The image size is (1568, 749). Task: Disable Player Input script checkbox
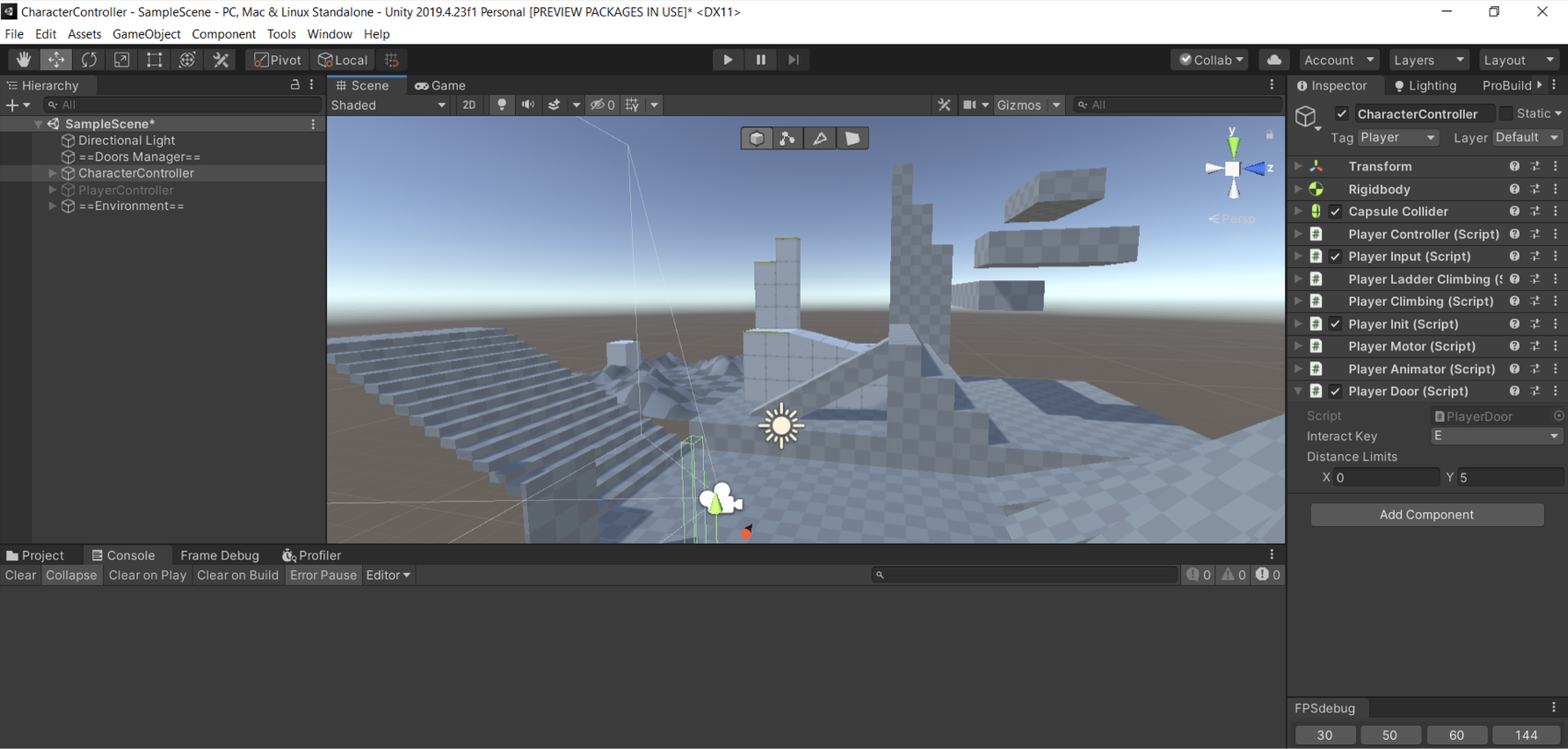[x=1335, y=256]
